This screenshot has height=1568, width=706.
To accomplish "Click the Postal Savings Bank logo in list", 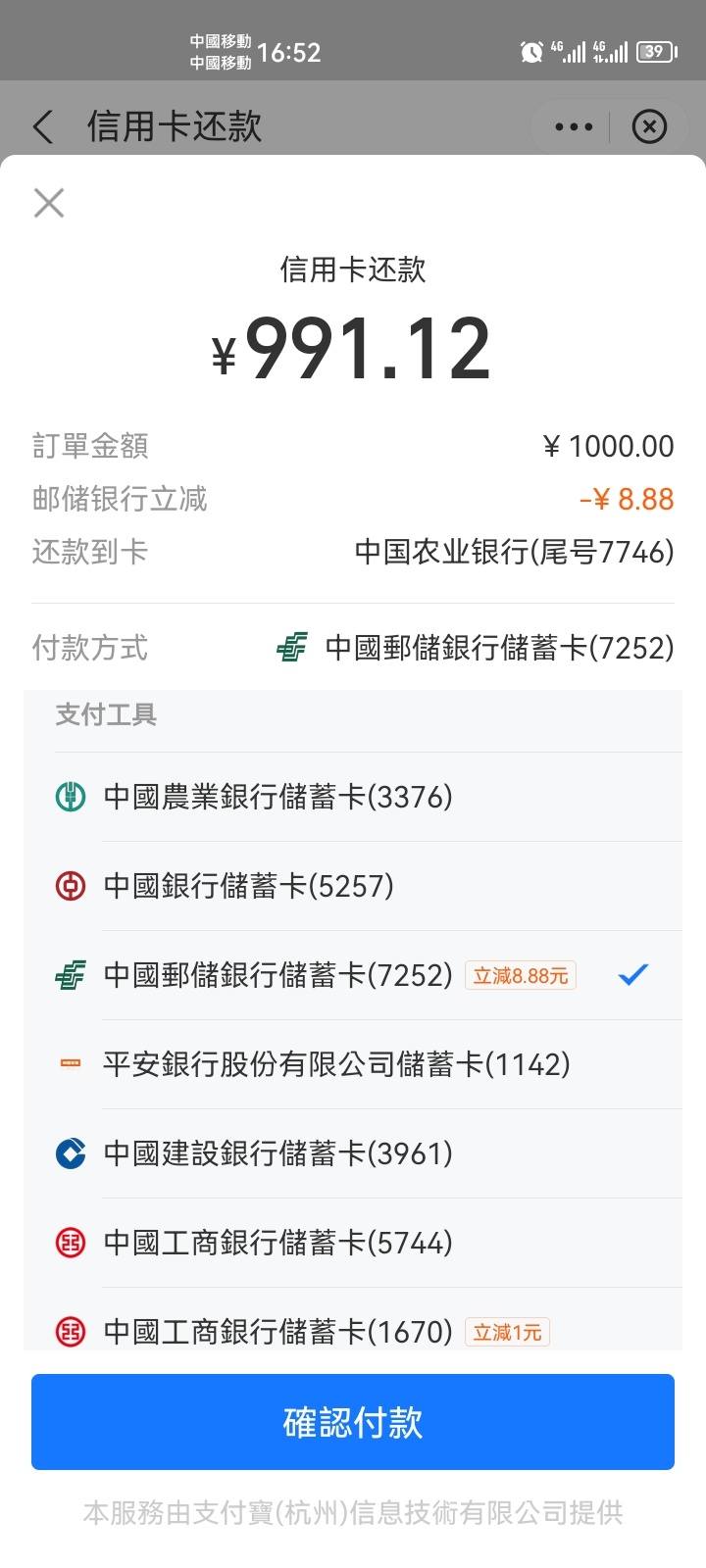I will click(x=71, y=975).
